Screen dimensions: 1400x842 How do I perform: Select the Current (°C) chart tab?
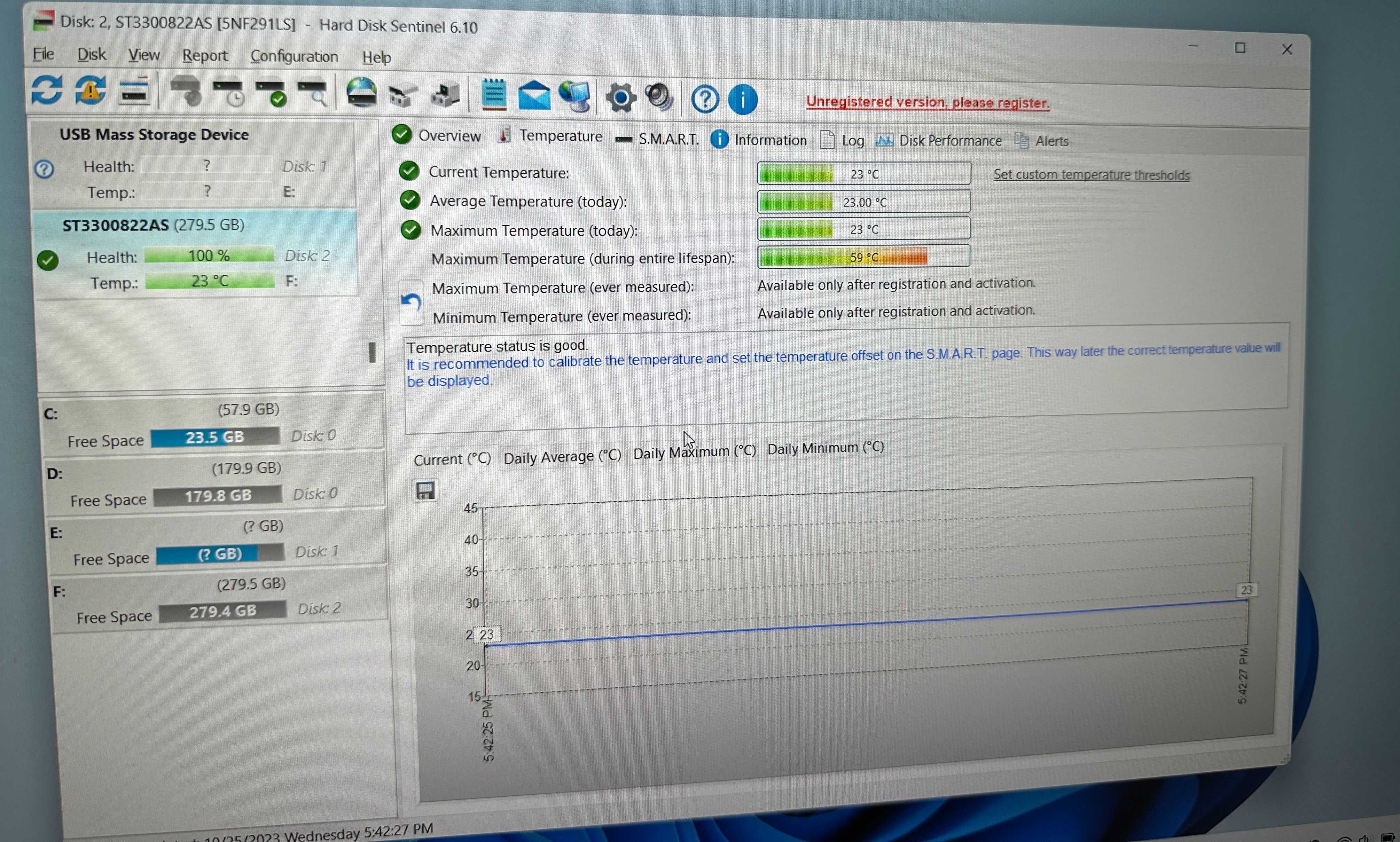click(452, 458)
